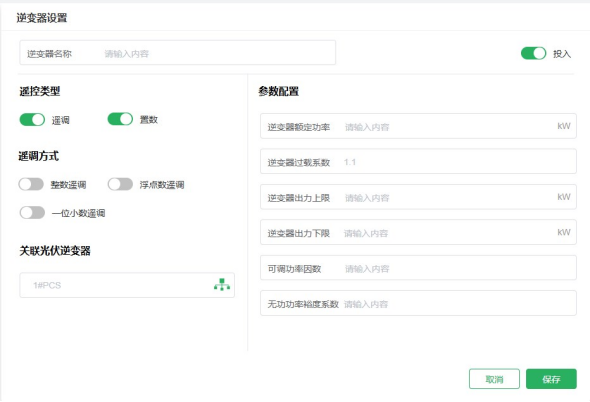The height and width of the screenshot is (402, 590).
Task: Enable 整数遥调 switch
Action: point(31,184)
